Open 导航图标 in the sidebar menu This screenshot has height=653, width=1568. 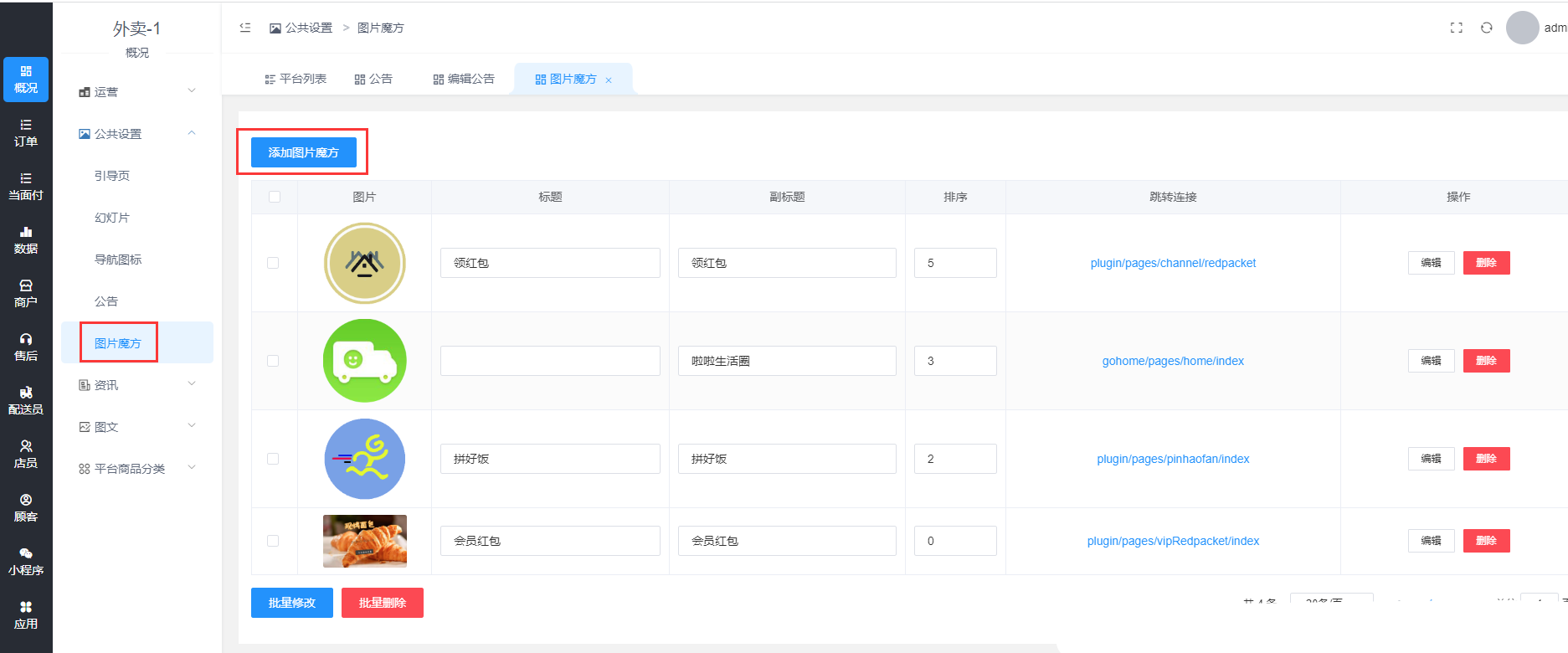tap(118, 259)
